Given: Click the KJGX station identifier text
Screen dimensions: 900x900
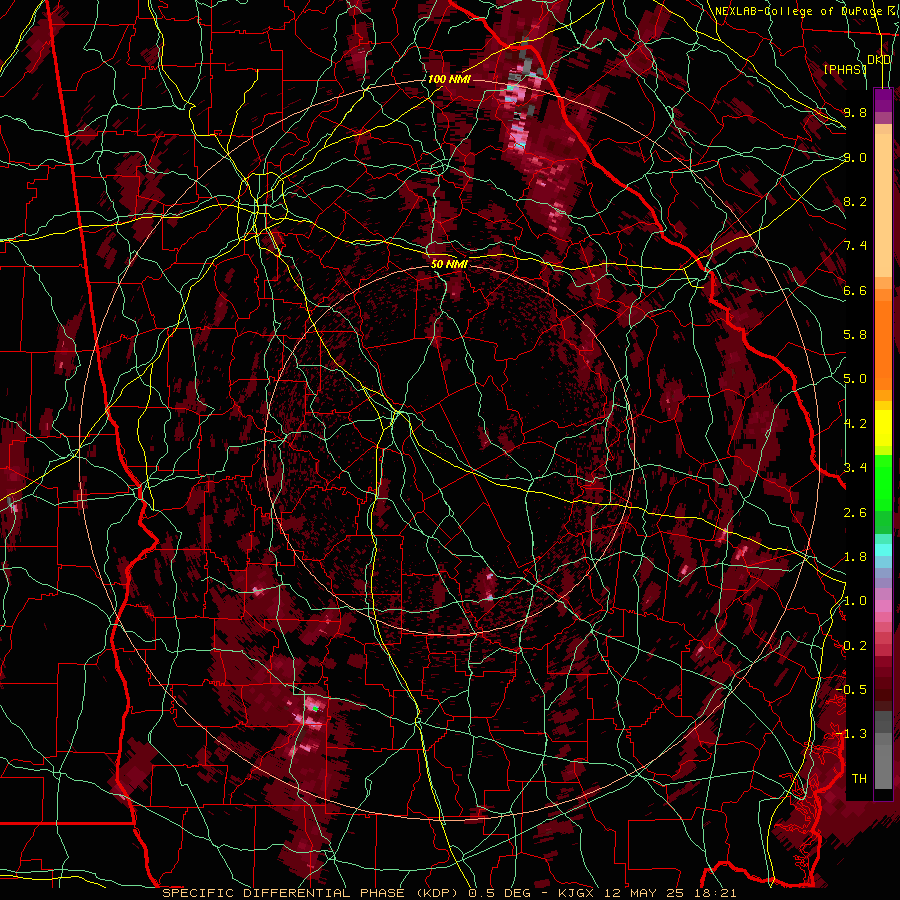Looking at the screenshot, I should point(577,893).
